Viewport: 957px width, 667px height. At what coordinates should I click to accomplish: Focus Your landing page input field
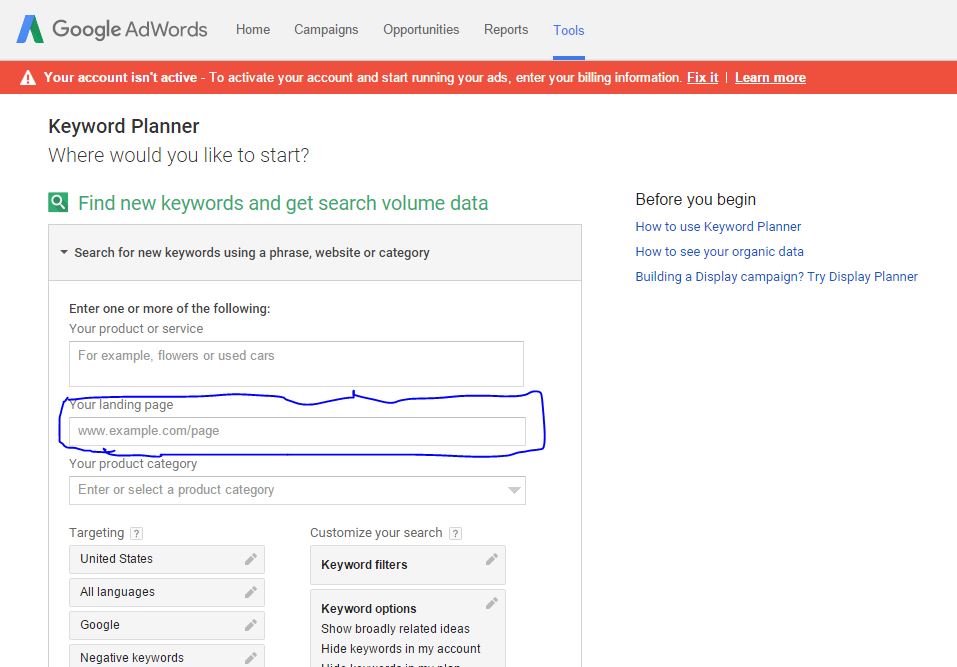pos(297,431)
